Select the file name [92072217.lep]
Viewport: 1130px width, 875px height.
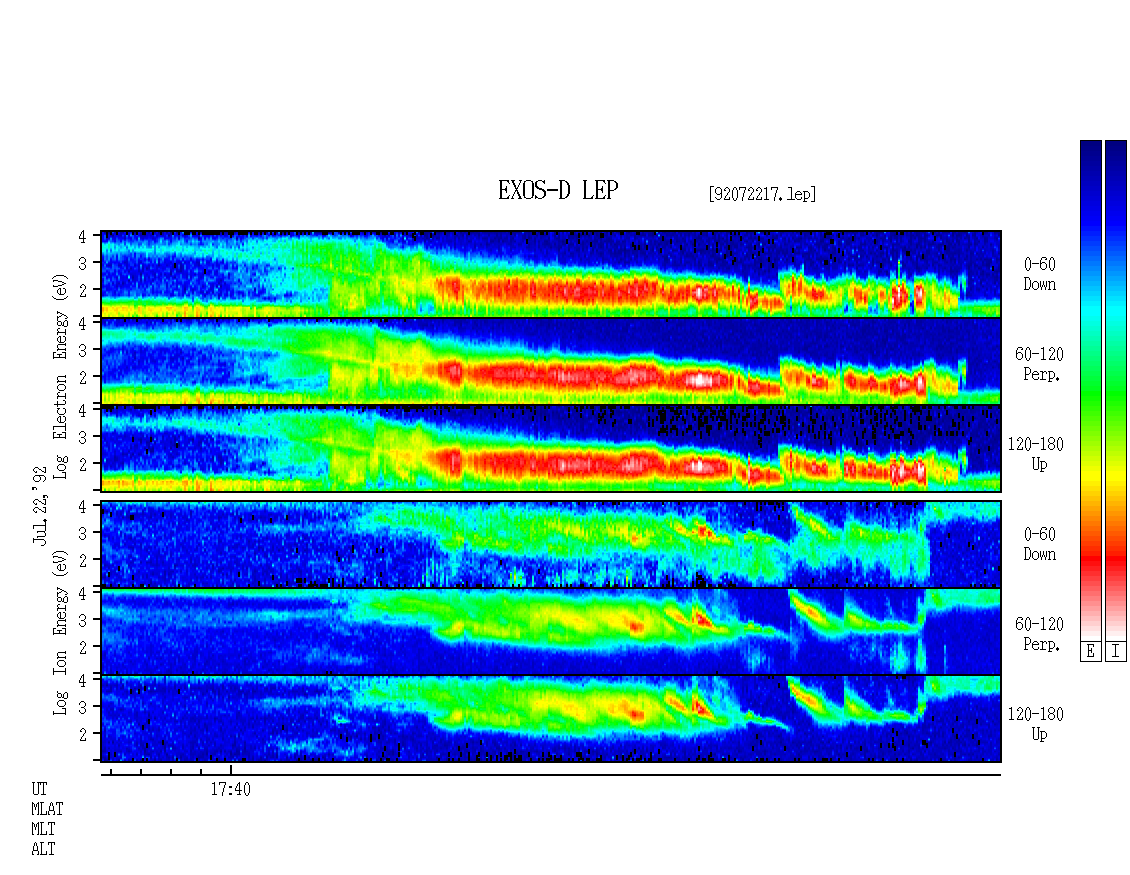[762, 193]
